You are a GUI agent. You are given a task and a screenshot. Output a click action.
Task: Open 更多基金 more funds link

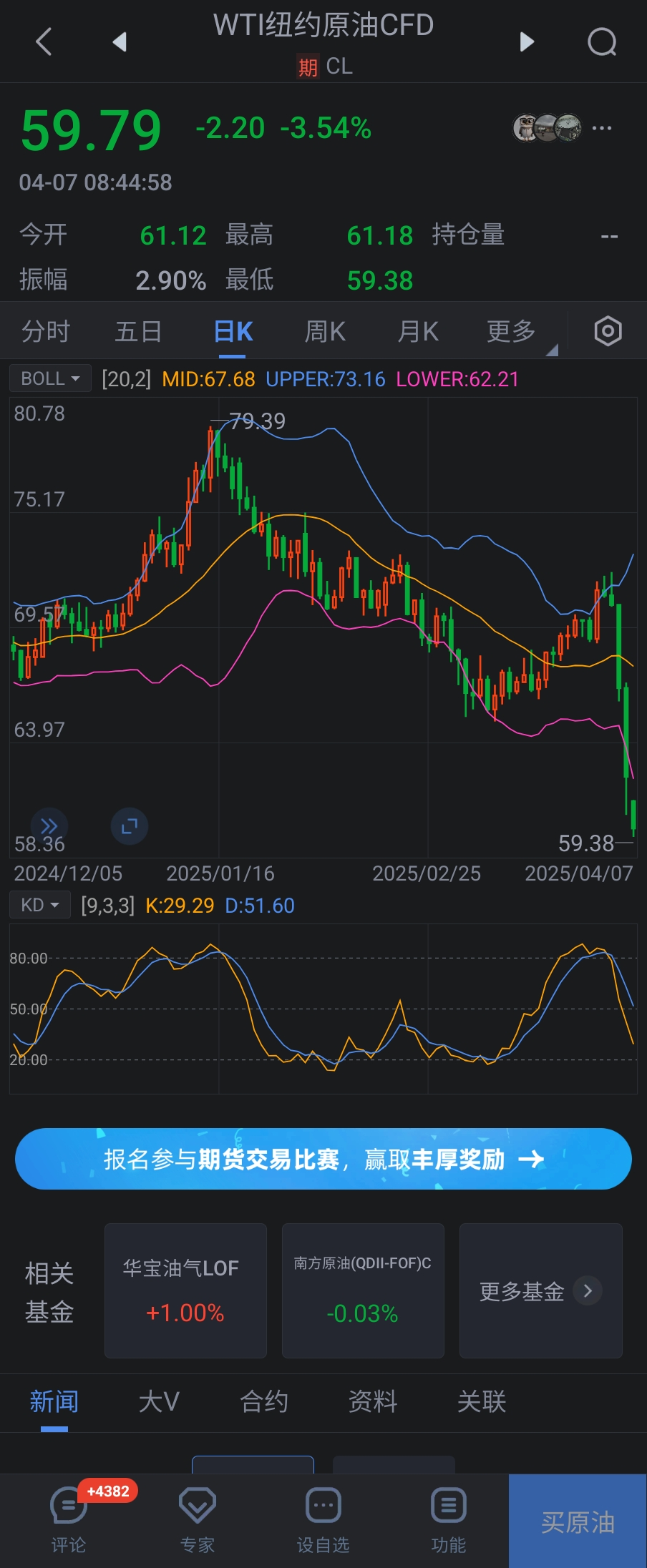[x=540, y=1291]
